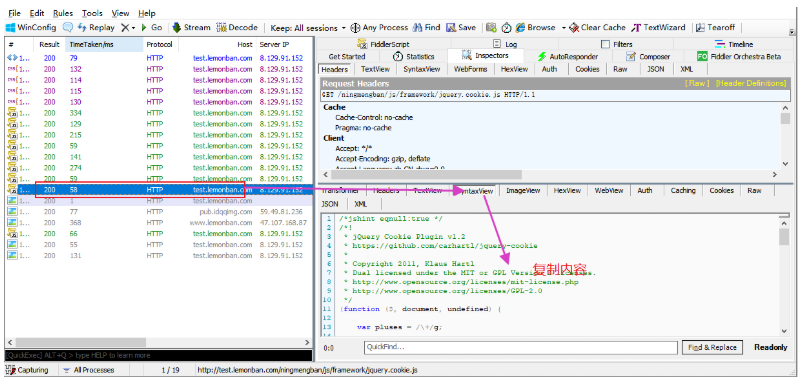Click the Request Headers vertical scrollbar down arrow
The height and width of the screenshot is (380, 801).
pos(786,163)
